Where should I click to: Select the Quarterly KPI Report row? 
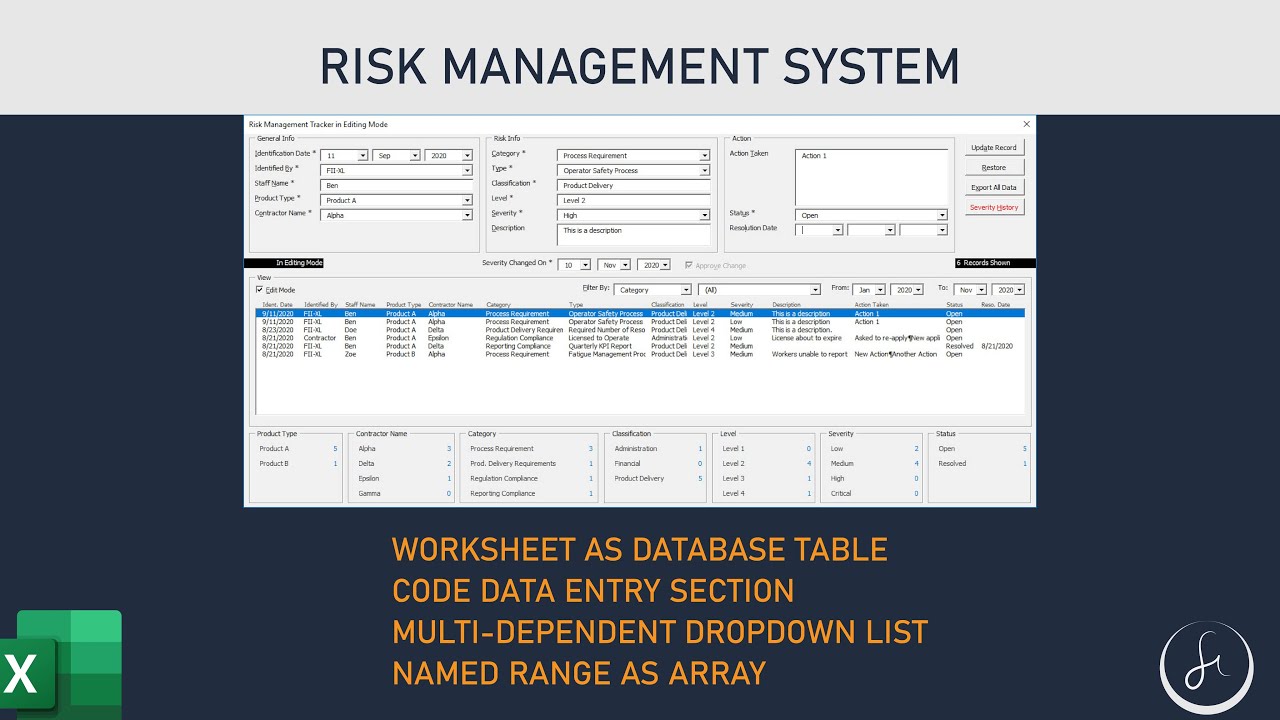[x=640, y=346]
